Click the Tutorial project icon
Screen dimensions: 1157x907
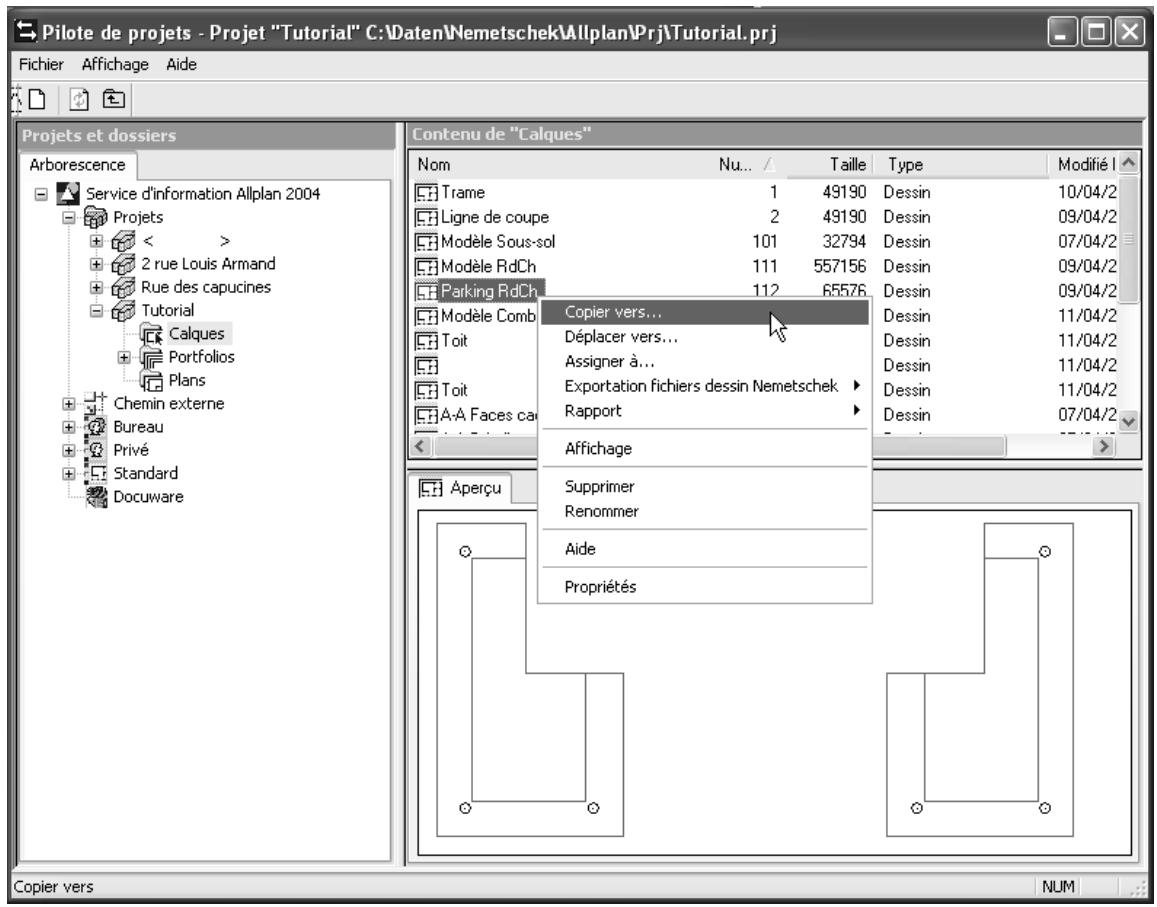pyautogui.click(x=123, y=311)
